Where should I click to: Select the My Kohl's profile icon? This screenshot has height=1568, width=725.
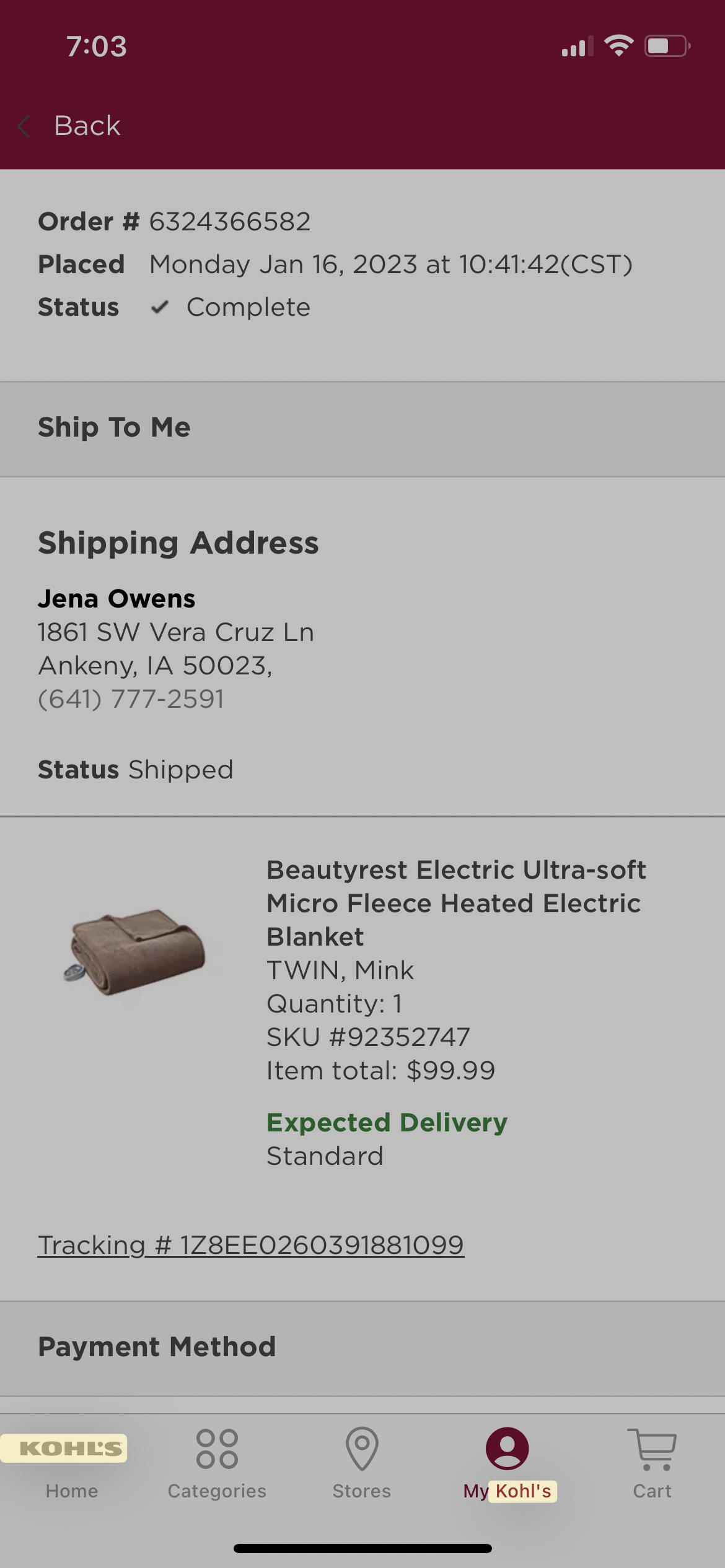click(507, 1448)
